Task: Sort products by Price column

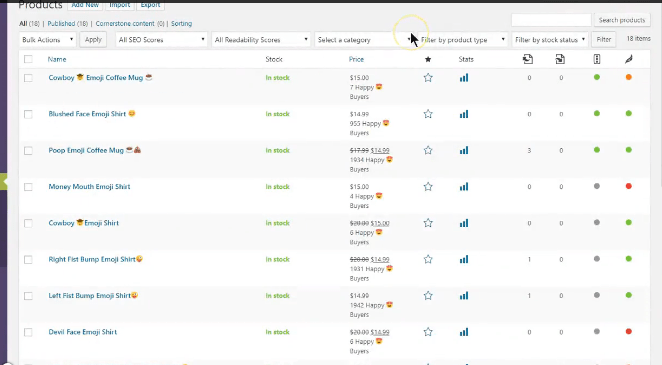Action: coord(356,59)
